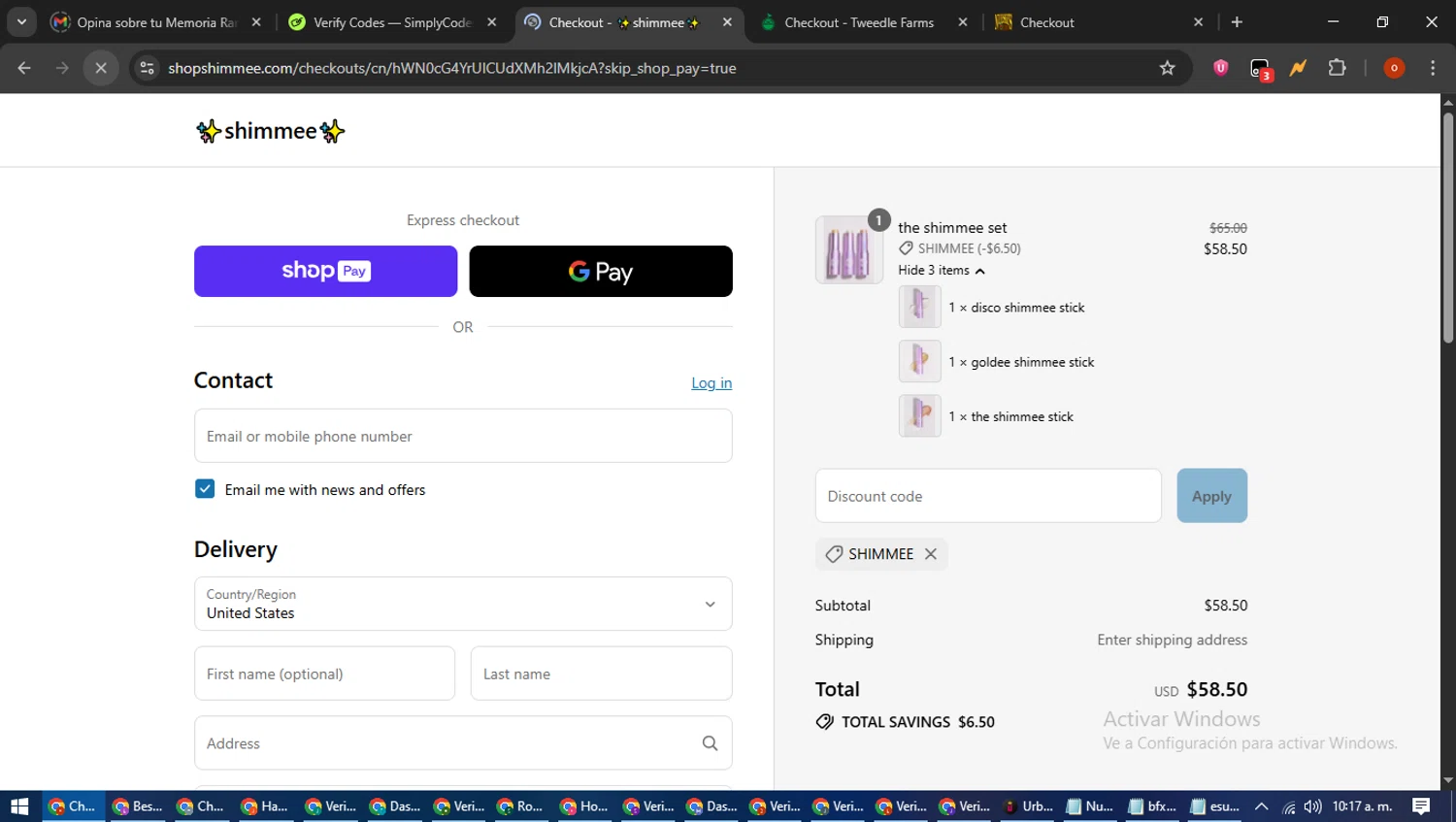Go forward in browser history
This screenshot has width=1456, height=822.
tap(62, 68)
